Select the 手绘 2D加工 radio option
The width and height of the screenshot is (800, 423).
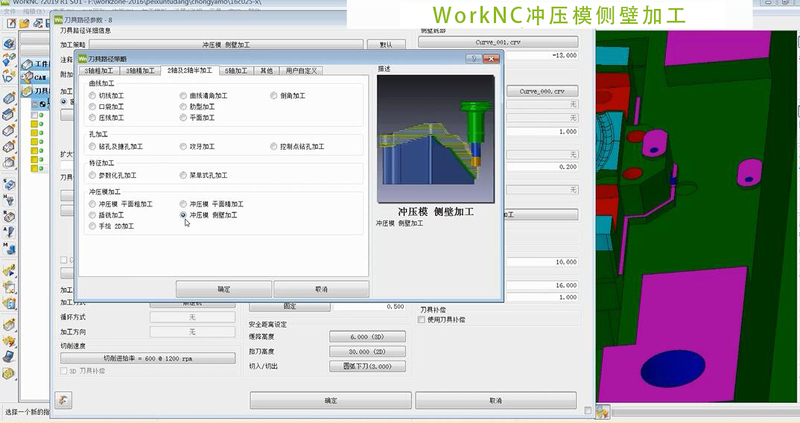pos(92,226)
